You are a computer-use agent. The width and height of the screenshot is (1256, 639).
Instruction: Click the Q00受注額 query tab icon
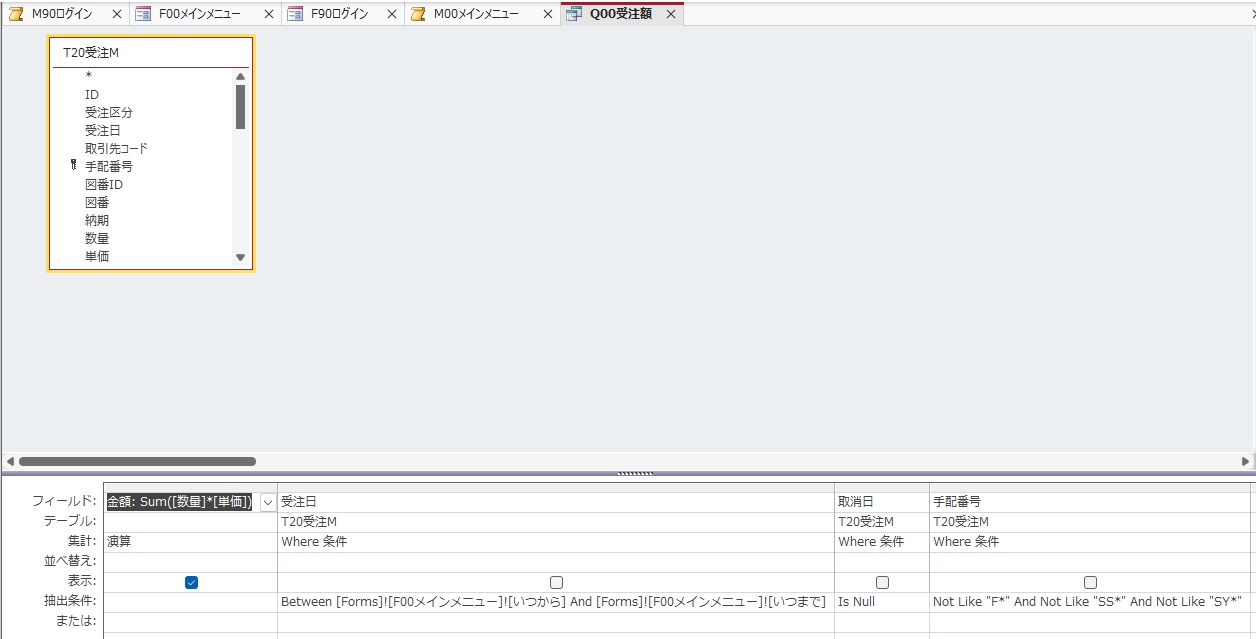coord(574,14)
